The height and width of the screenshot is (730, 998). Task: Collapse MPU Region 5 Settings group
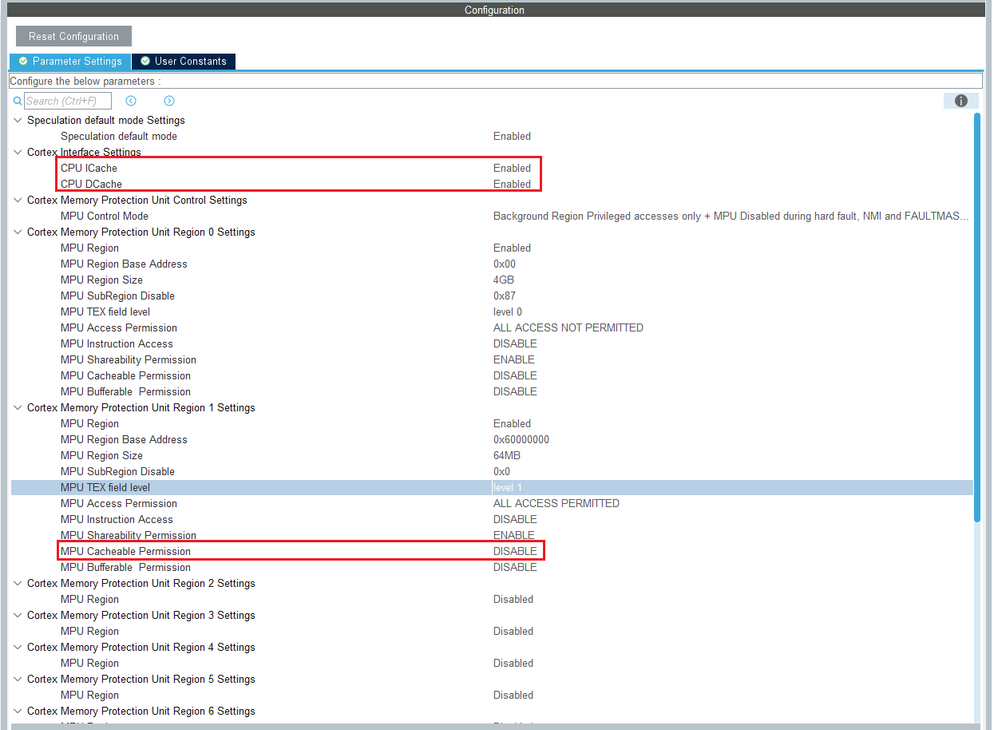[18, 679]
